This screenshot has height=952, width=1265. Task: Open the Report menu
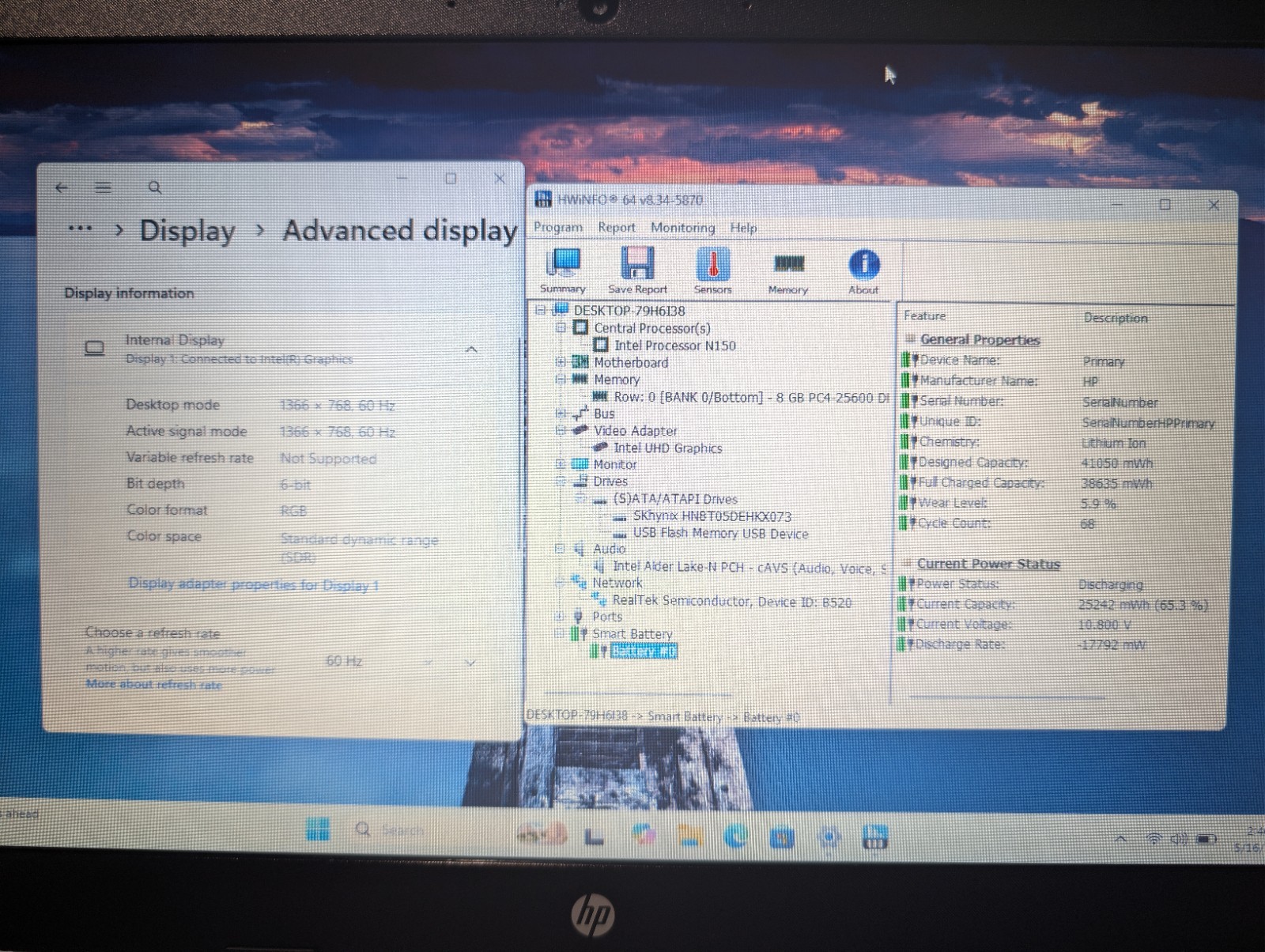[617, 227]
